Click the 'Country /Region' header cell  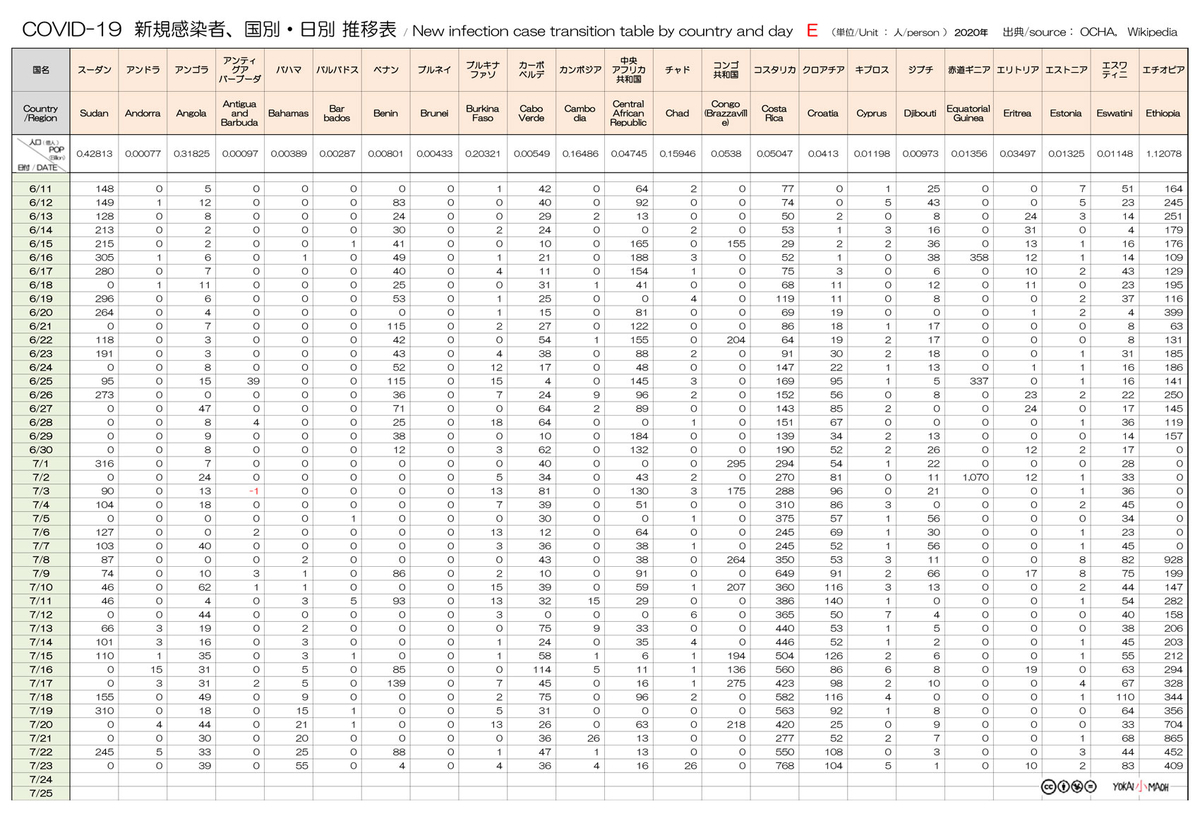point(41,113)
